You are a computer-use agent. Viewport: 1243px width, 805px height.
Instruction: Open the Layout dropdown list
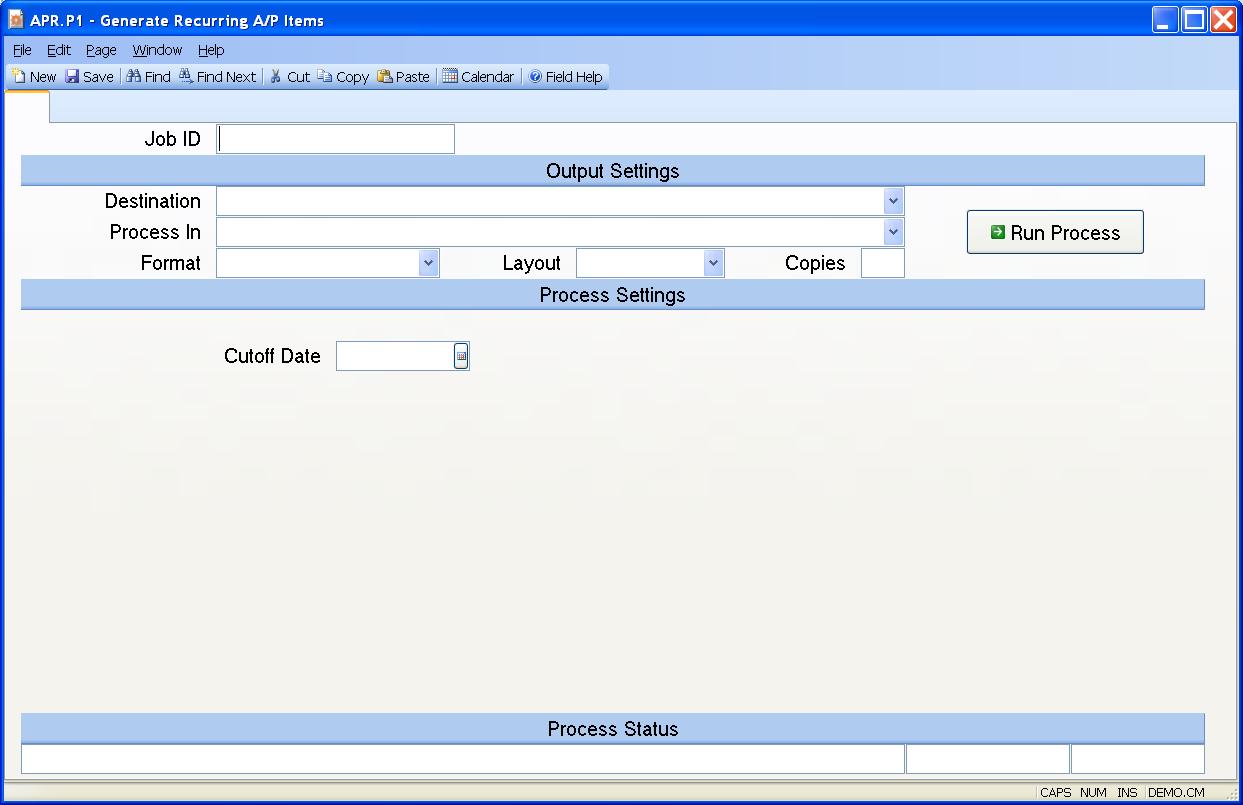[713, 263]
